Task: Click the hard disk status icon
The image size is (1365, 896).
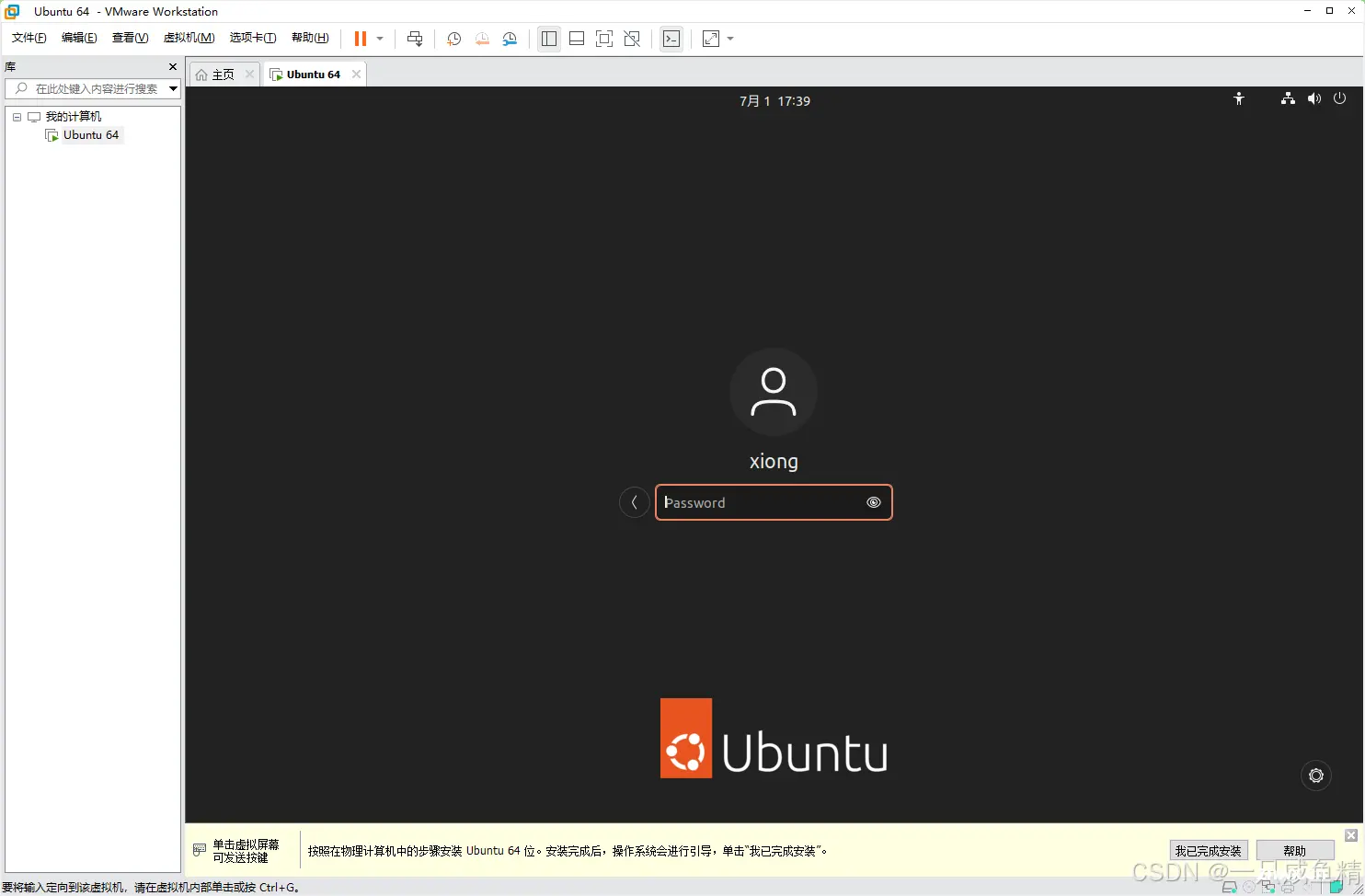Action: (x=1229, y=888)
